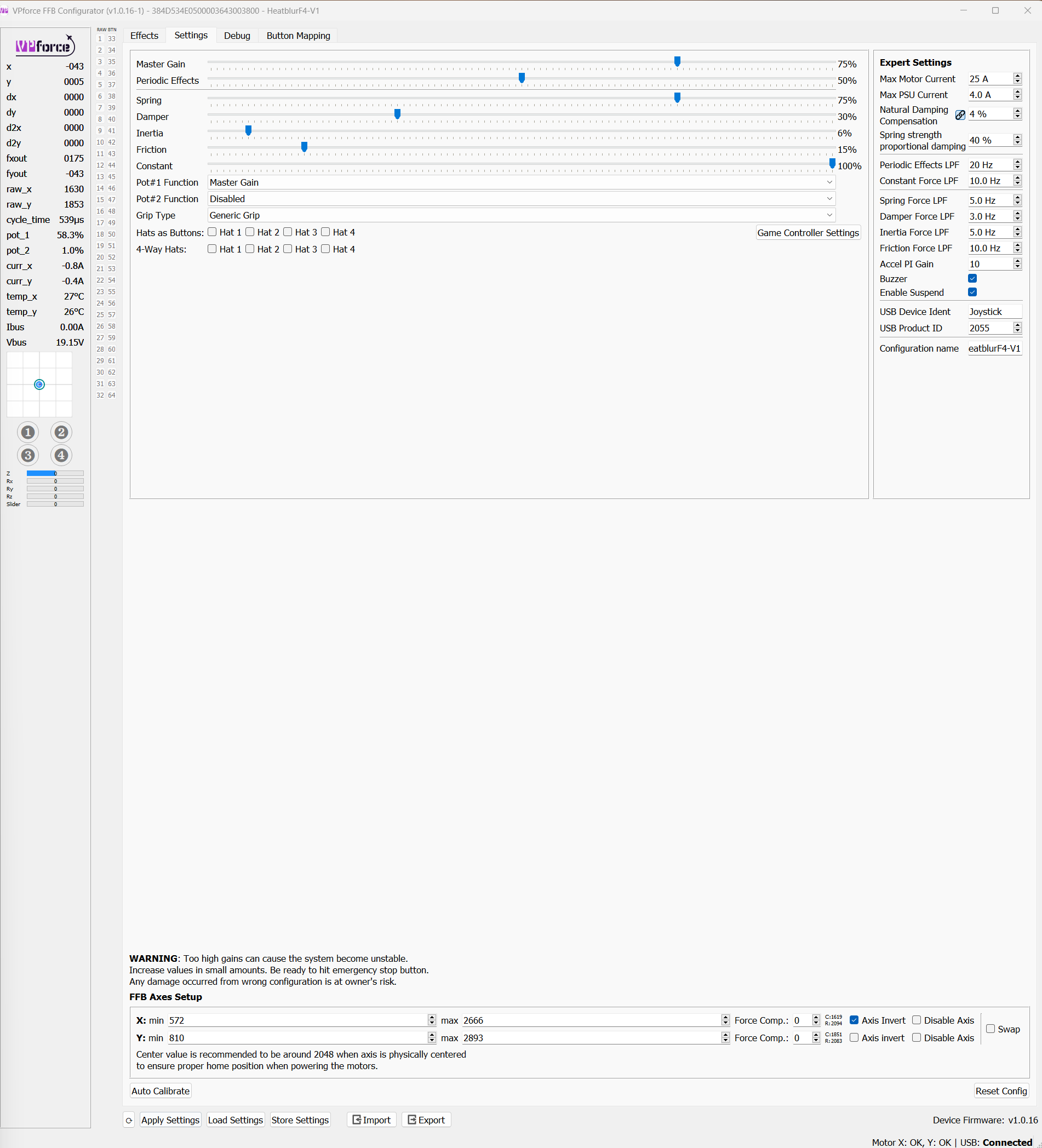Click the X max stepper arrows
1042x1148 pixels.
pyautogui.click(x=725, y=1020)
